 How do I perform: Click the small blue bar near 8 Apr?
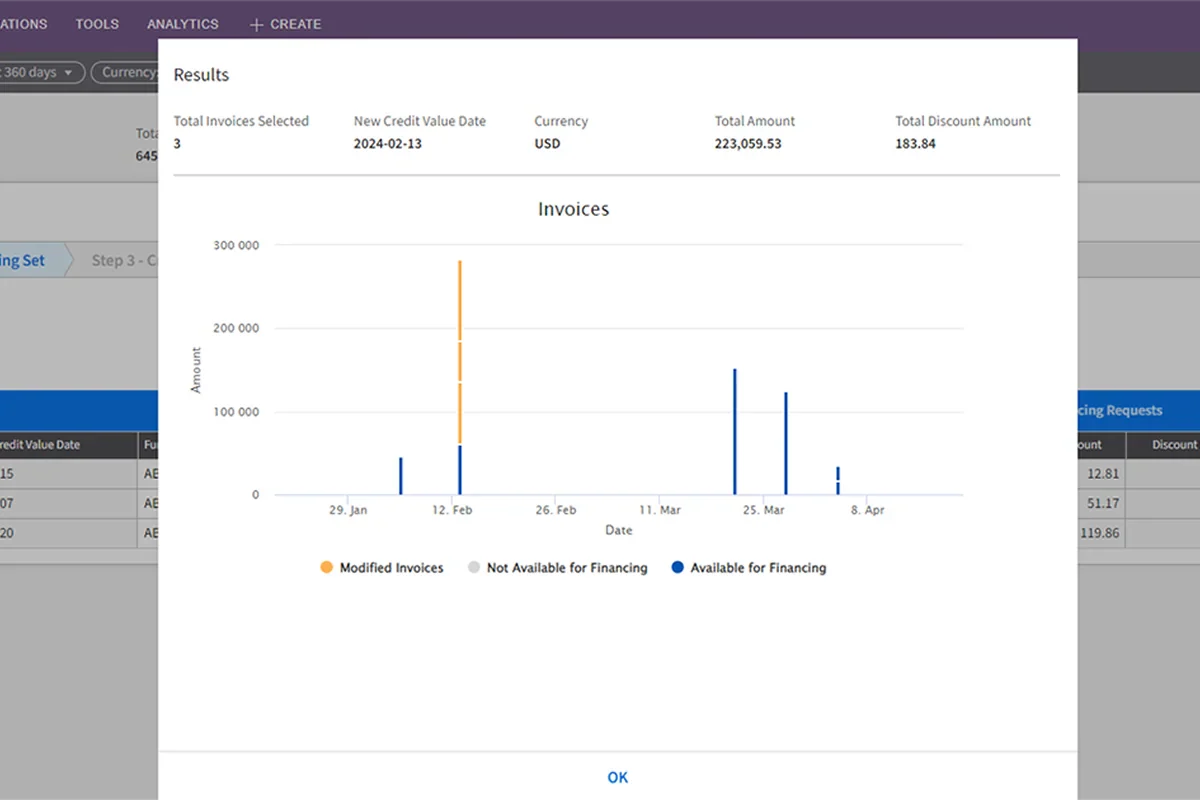point(838,480)
